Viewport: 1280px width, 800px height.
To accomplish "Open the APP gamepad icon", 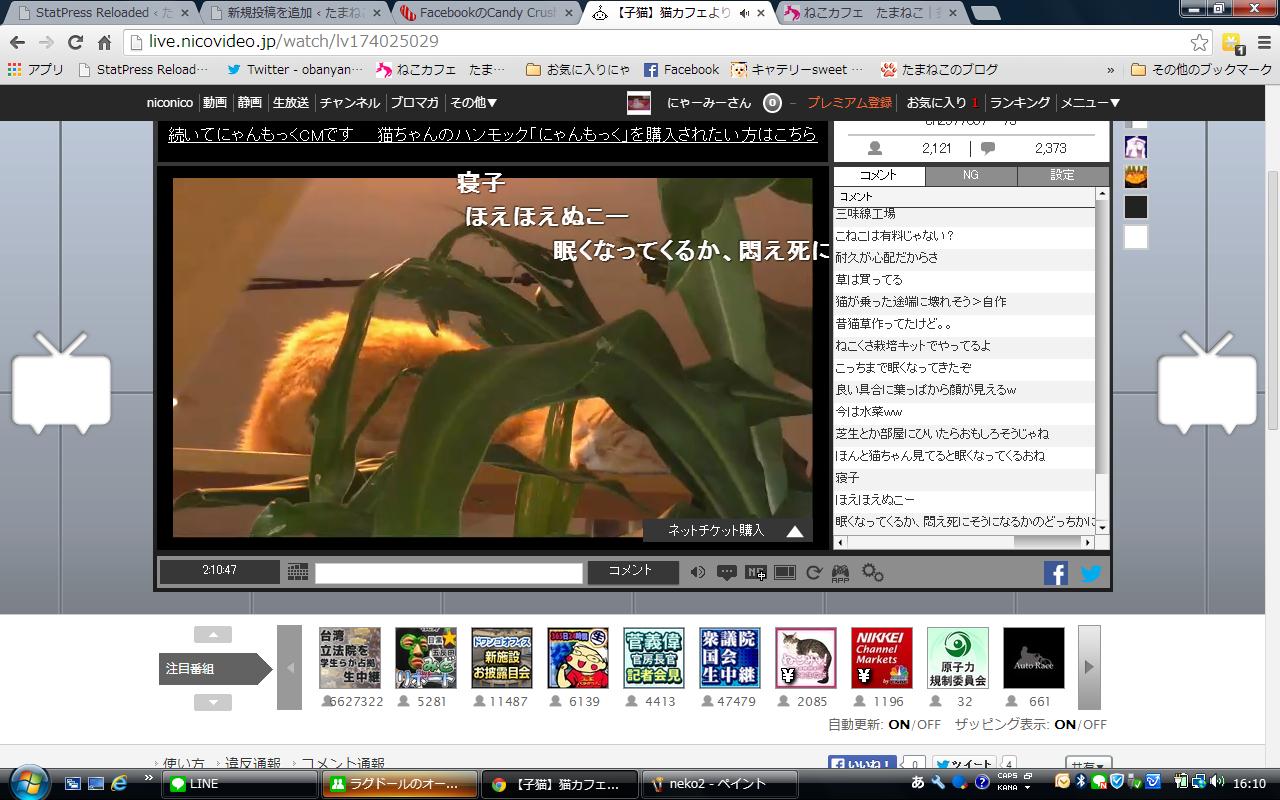I will pos(841,573).
